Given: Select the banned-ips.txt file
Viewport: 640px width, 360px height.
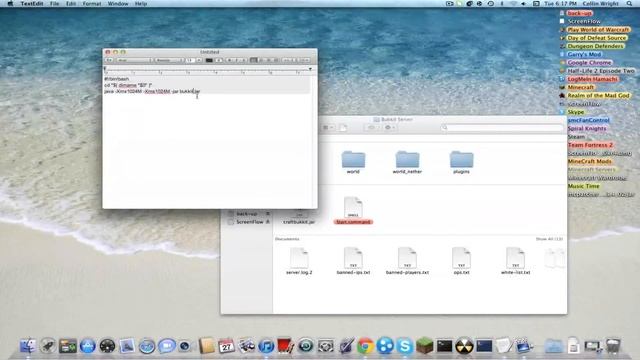Looking at the screenshot, I should tap(353, 261).
